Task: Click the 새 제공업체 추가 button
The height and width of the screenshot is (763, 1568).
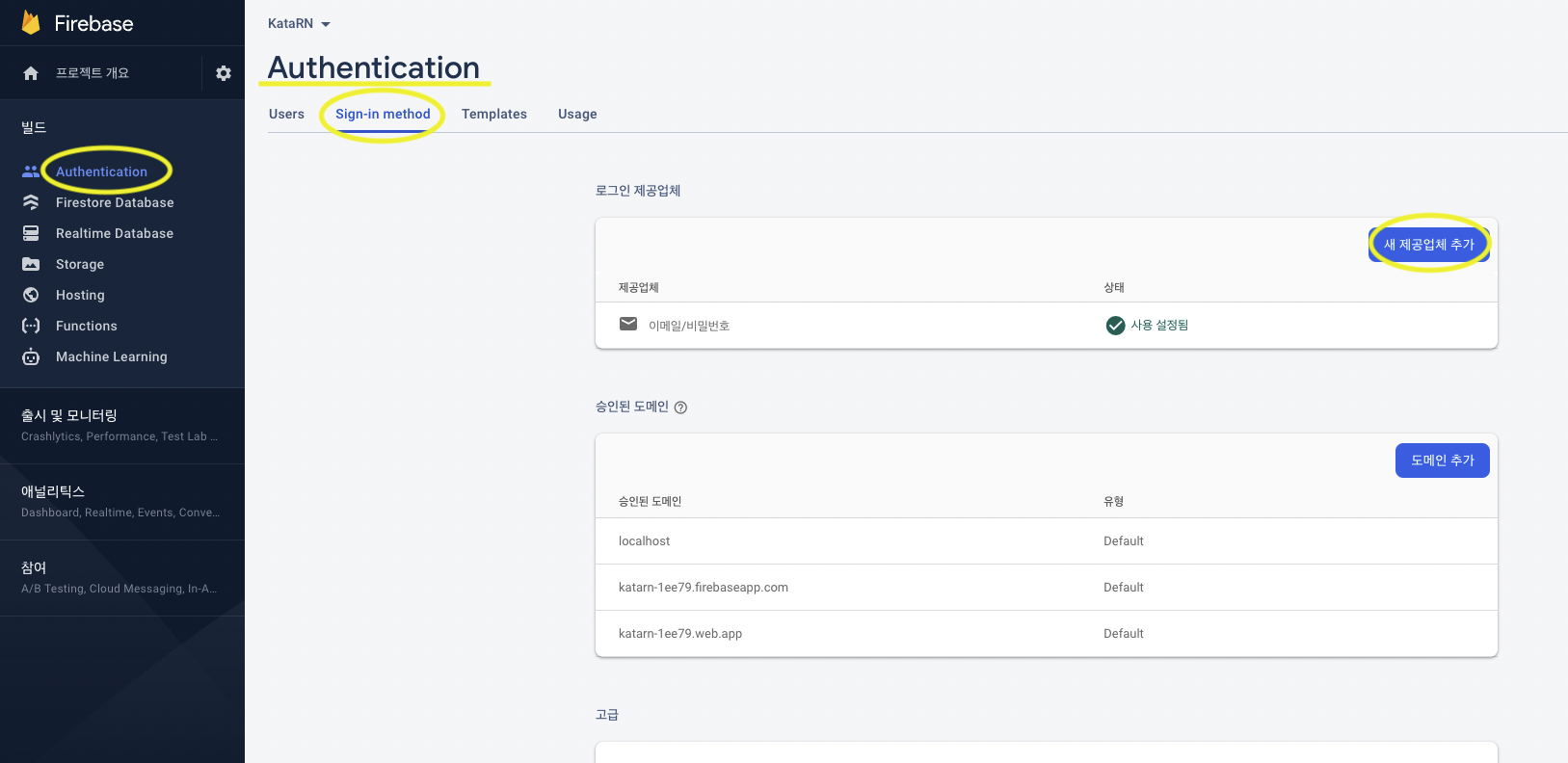Action: click(1429, 245)
